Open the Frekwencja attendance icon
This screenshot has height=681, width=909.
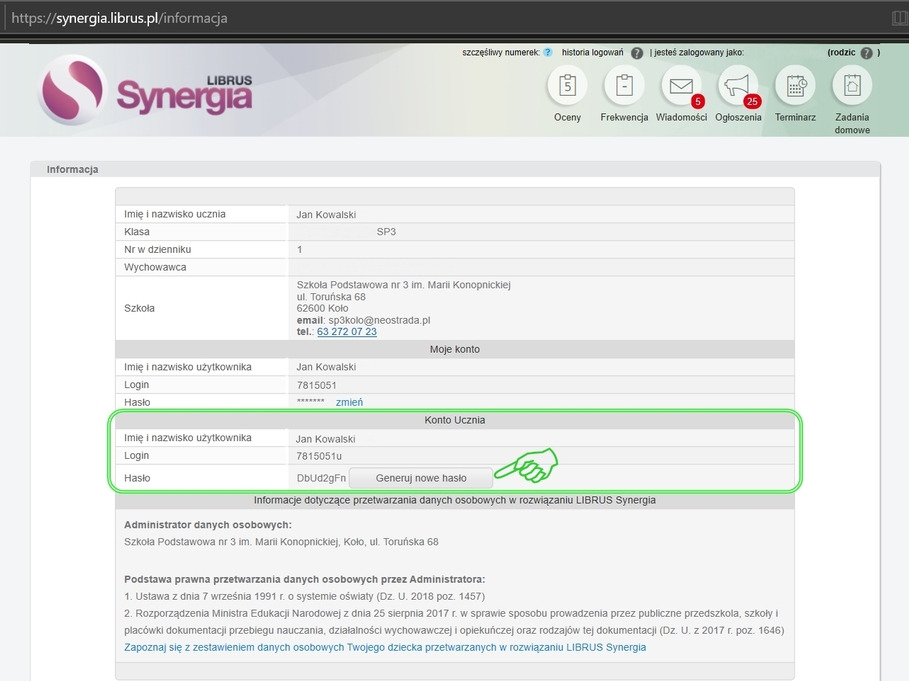624,86
